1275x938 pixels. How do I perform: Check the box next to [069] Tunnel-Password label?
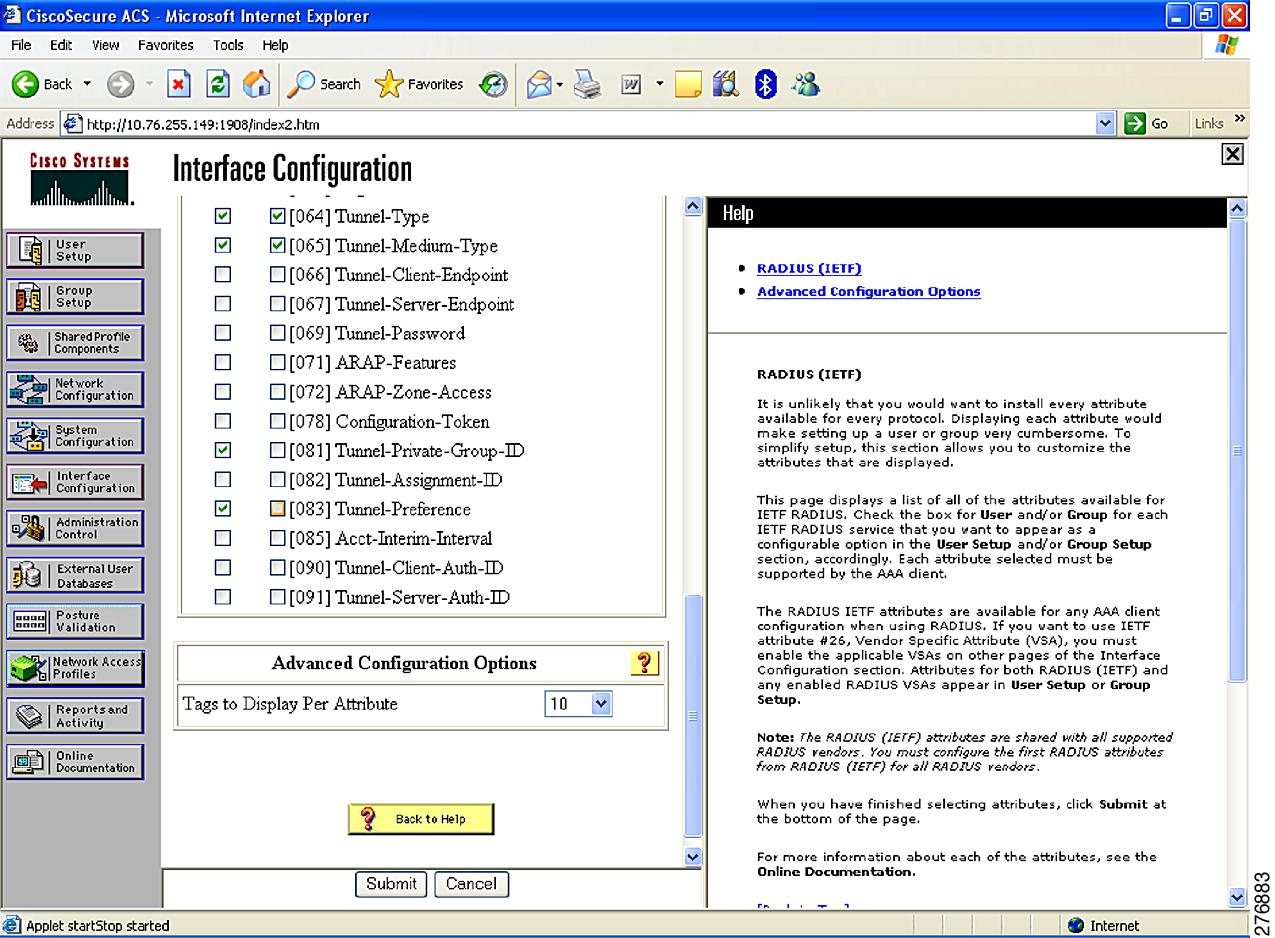click(278, 333)
